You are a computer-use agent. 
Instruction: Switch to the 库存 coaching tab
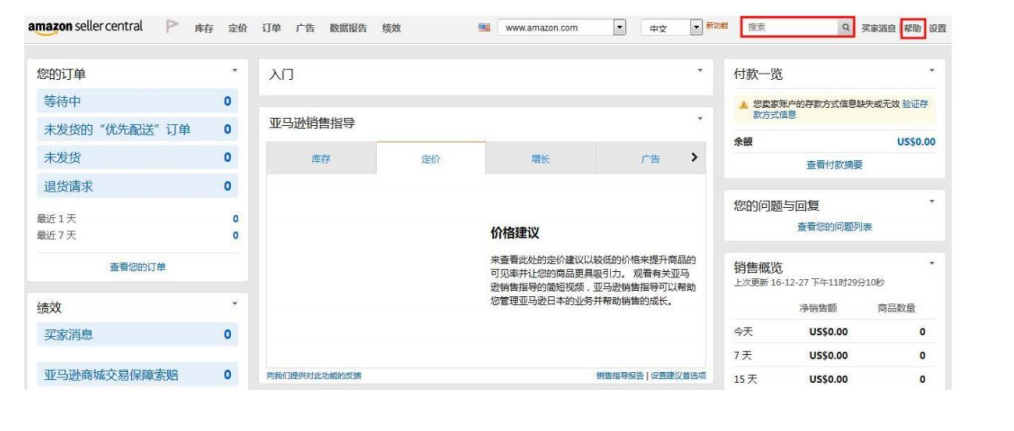click(321, 159)
